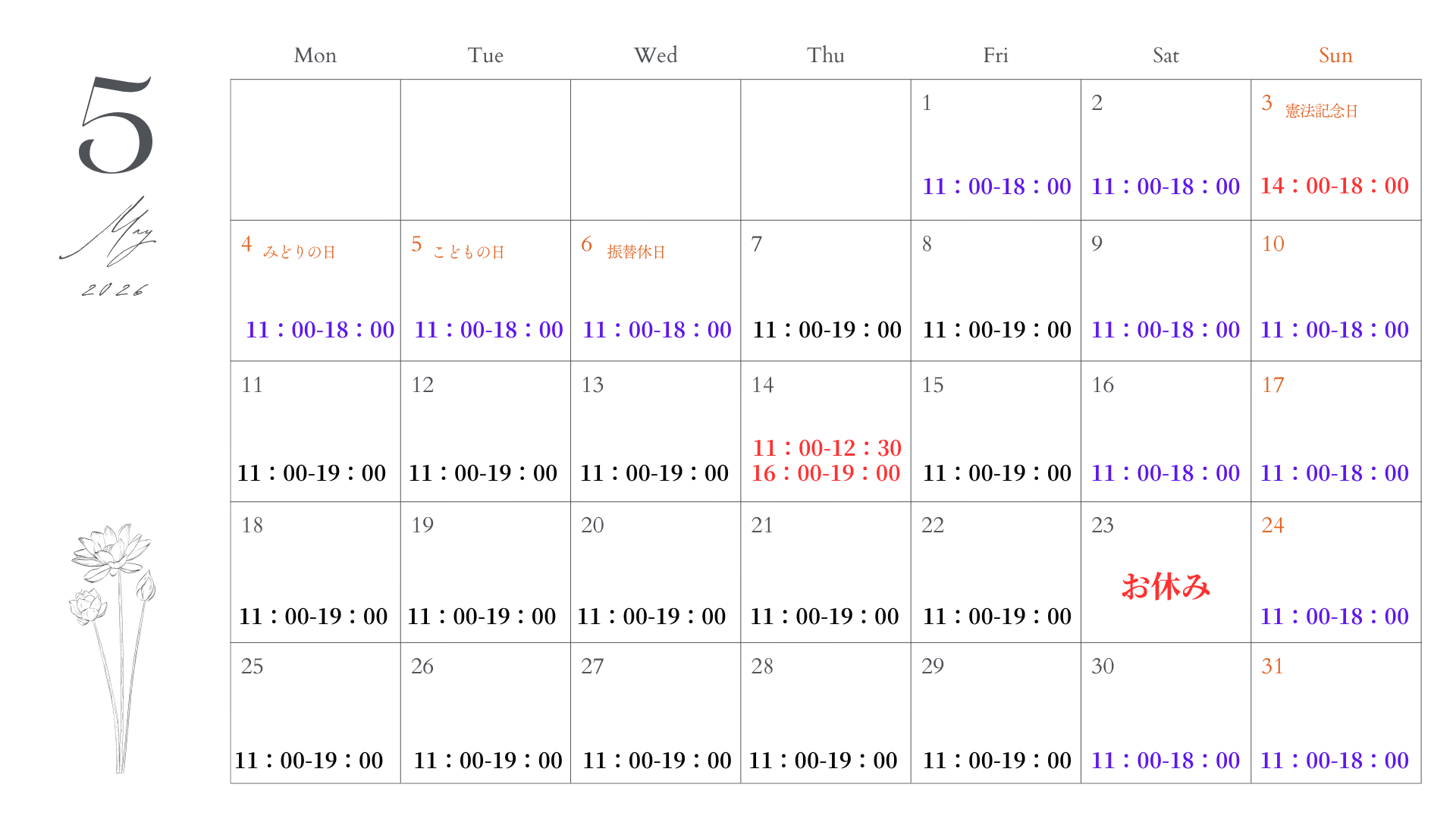The height and width of the screenshot is (819, 1456).
Task: Click the こどもの日 holiday label
Action: point(469,252)
